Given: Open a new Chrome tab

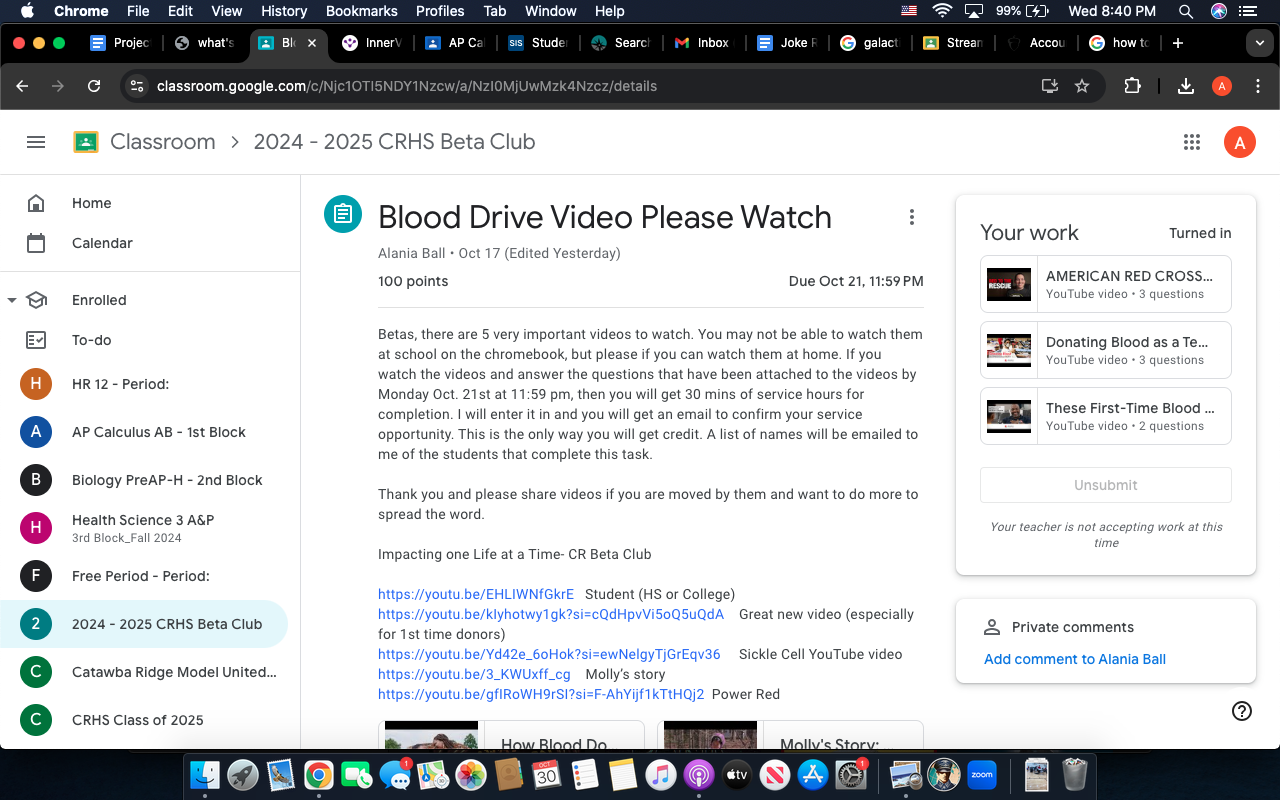Looking at the screenshot, I should point(1178,43).
